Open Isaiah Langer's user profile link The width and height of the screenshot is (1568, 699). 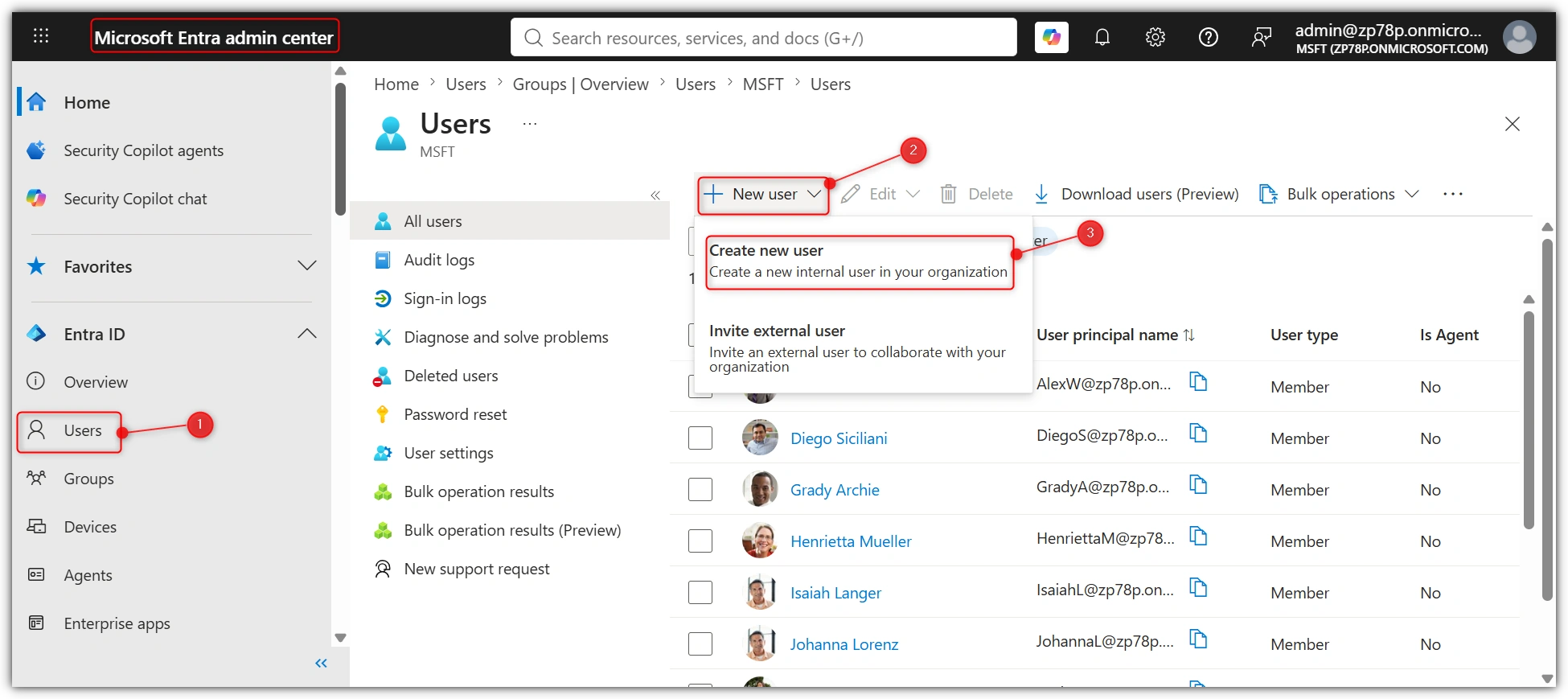[835, 593]
